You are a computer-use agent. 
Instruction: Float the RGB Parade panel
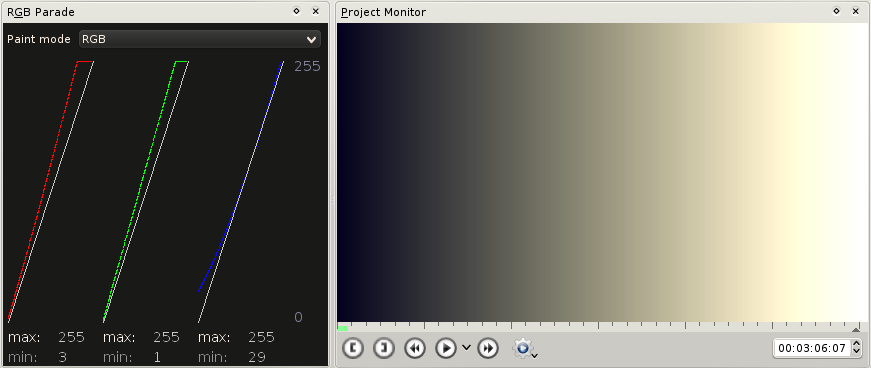(x=297, y=11)
